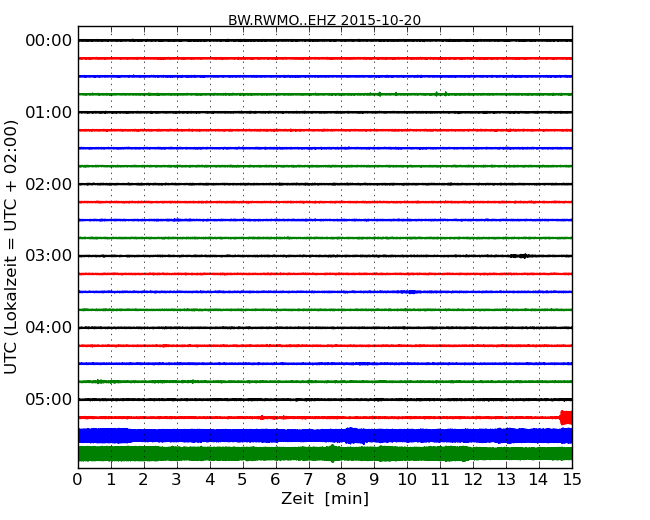650x520 pixels.
Task: Click the x-axis tick label 9
Action: pyautogui.click(x=374, y=480)
